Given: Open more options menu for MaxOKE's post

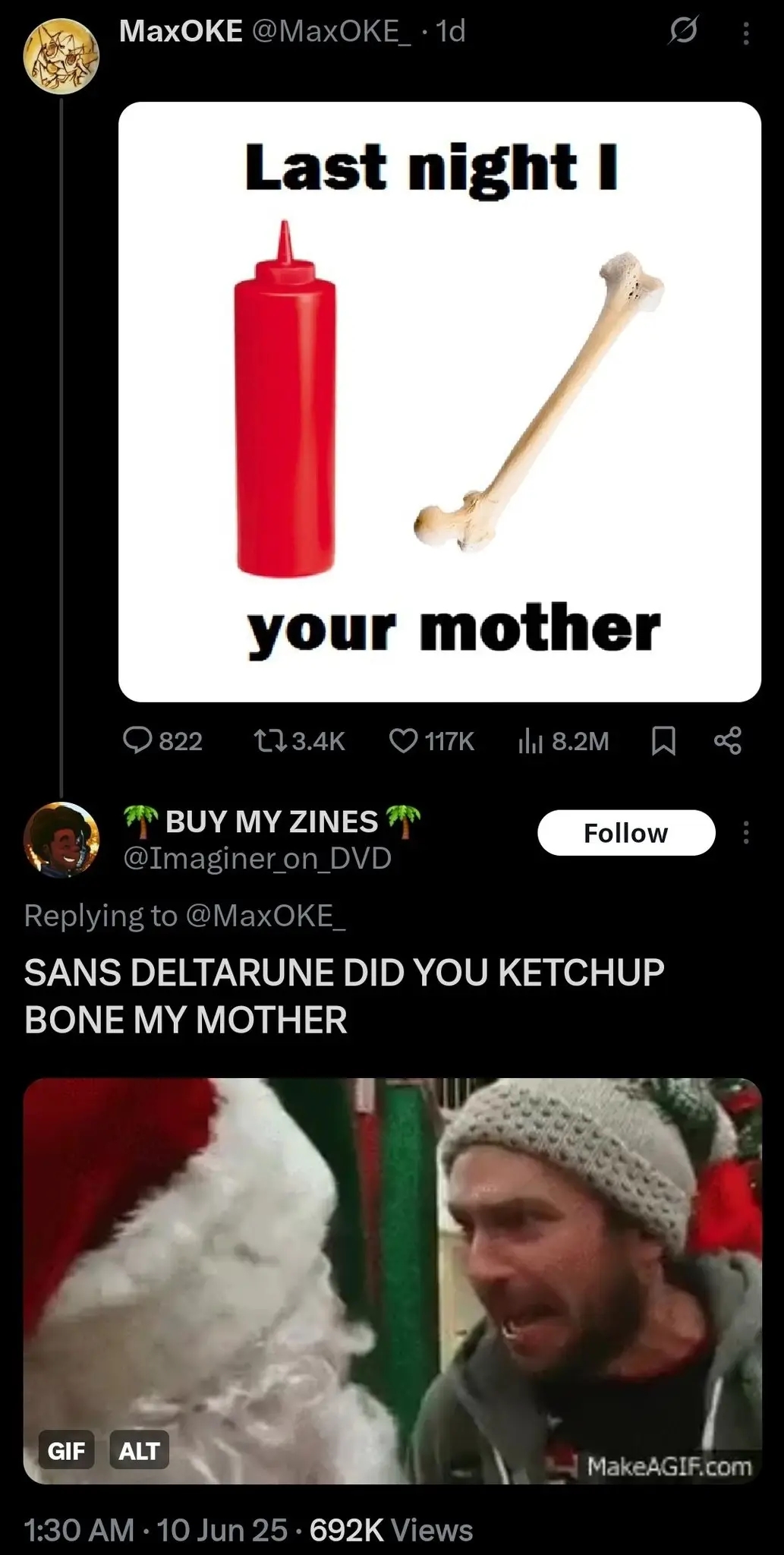Looking at the screenshot, I should click(746, 33).
